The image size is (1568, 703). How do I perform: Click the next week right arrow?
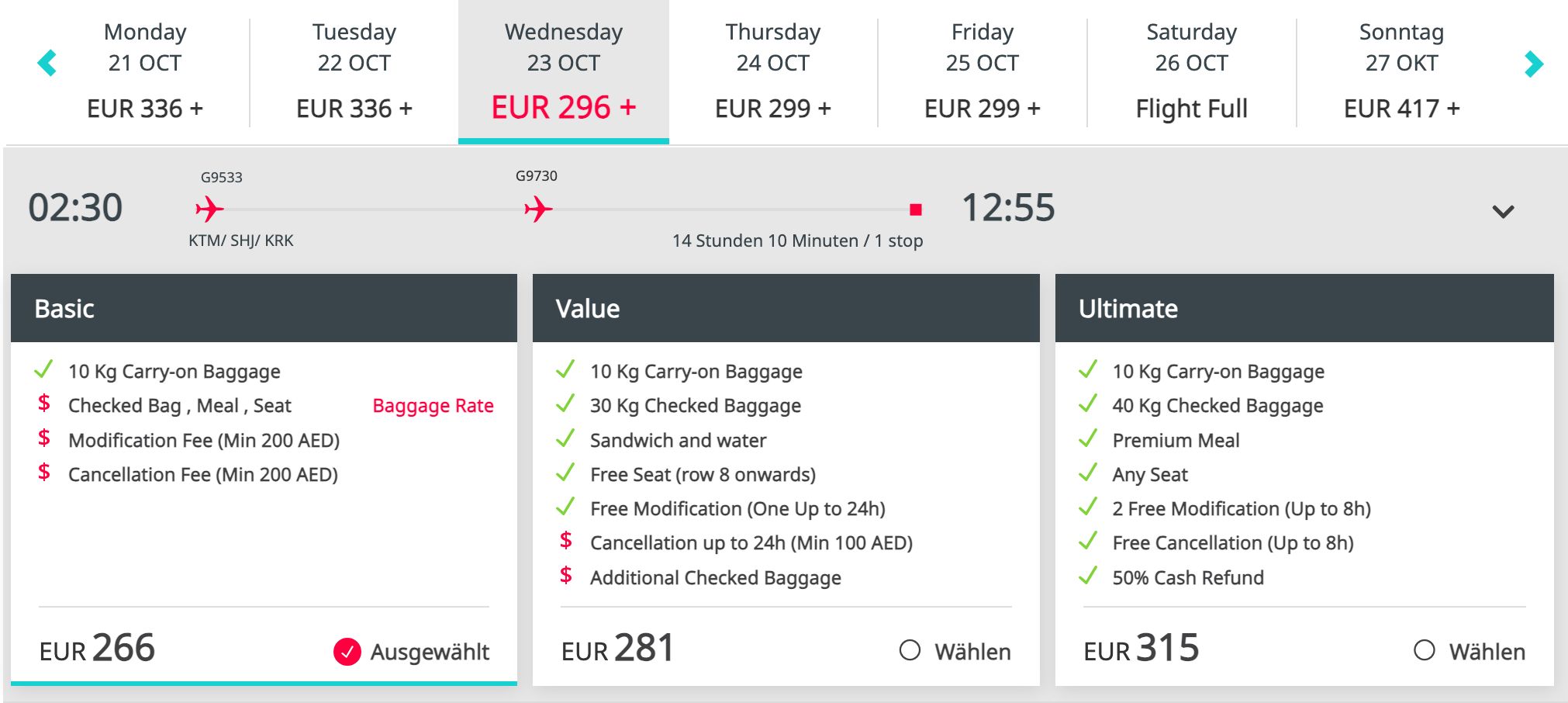1533,64
